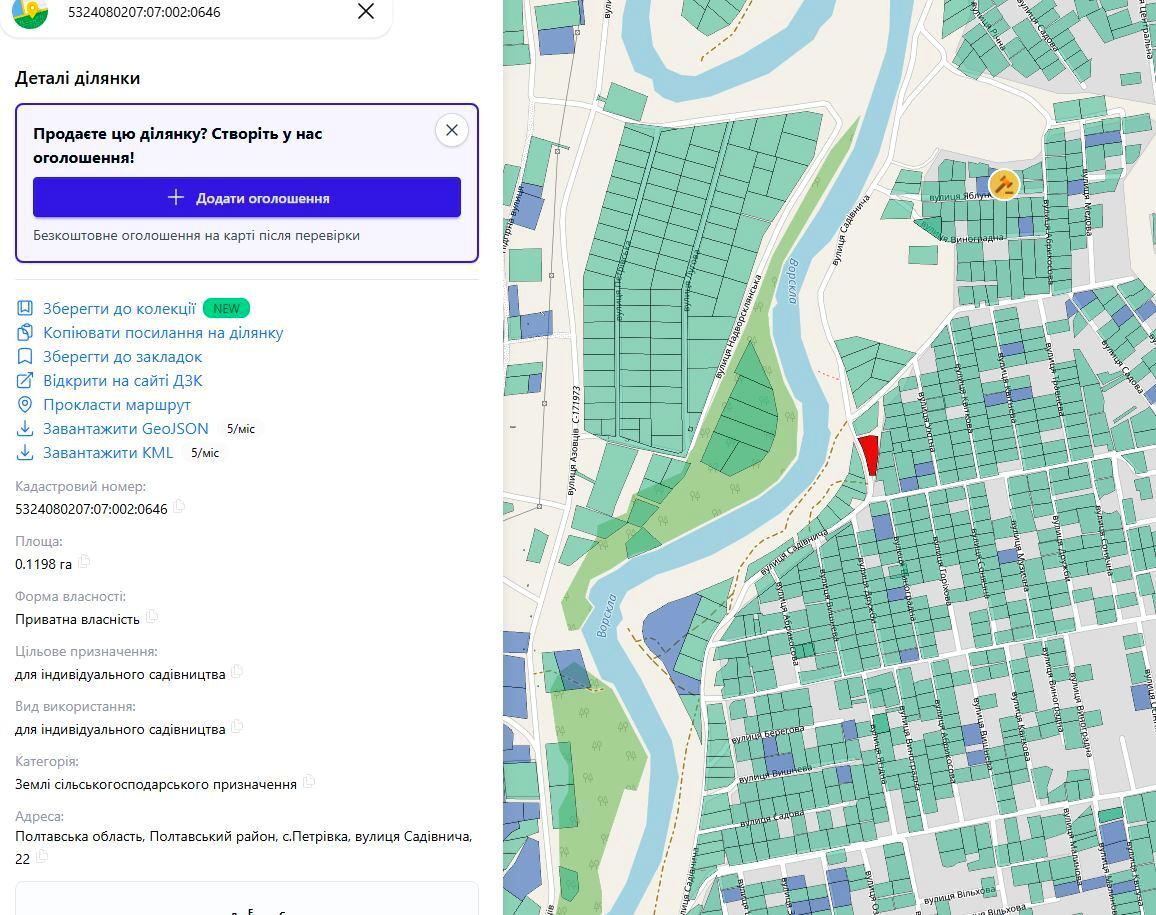Click the 'Завантажити GeoJSON' link
Viewport: 1156px width, 915px height.
coord(125,428)
